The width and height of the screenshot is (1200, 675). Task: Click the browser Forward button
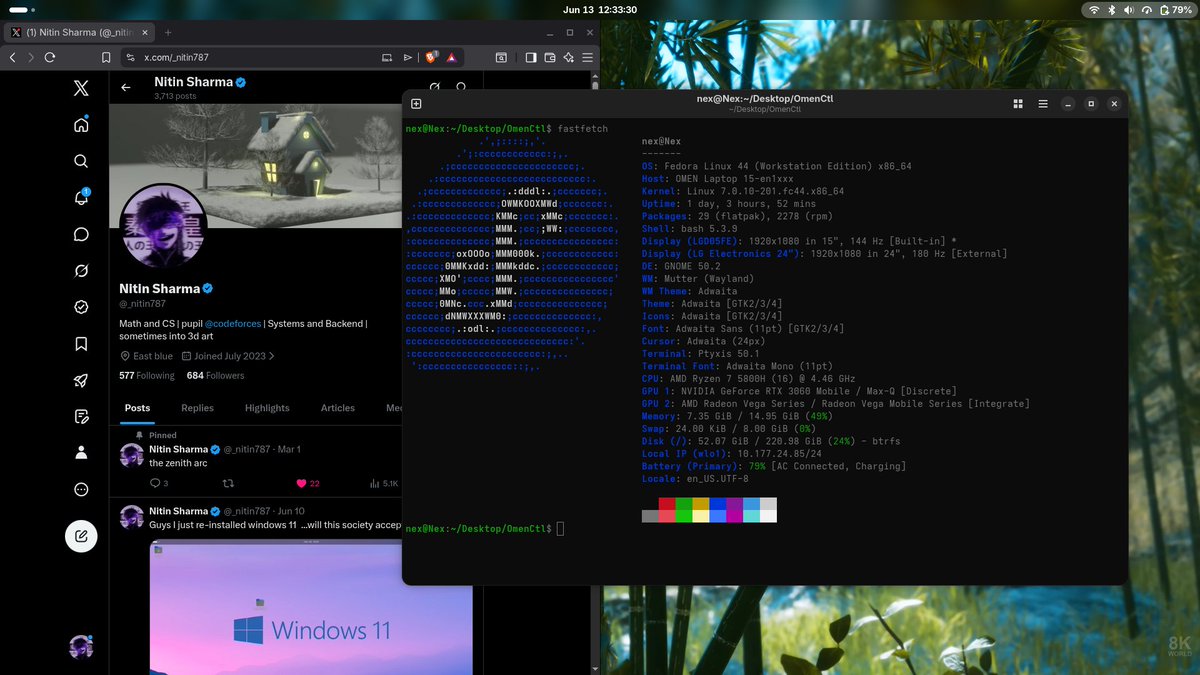coord(31,58)
